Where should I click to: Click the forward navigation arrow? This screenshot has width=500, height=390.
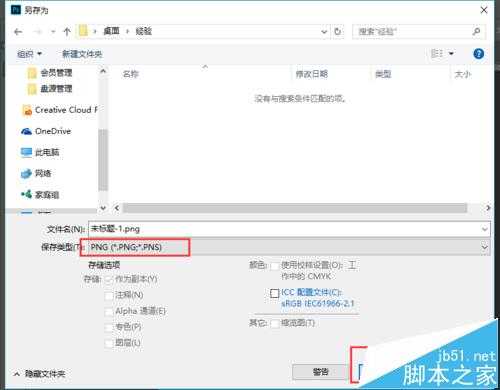tap(38, 32)
